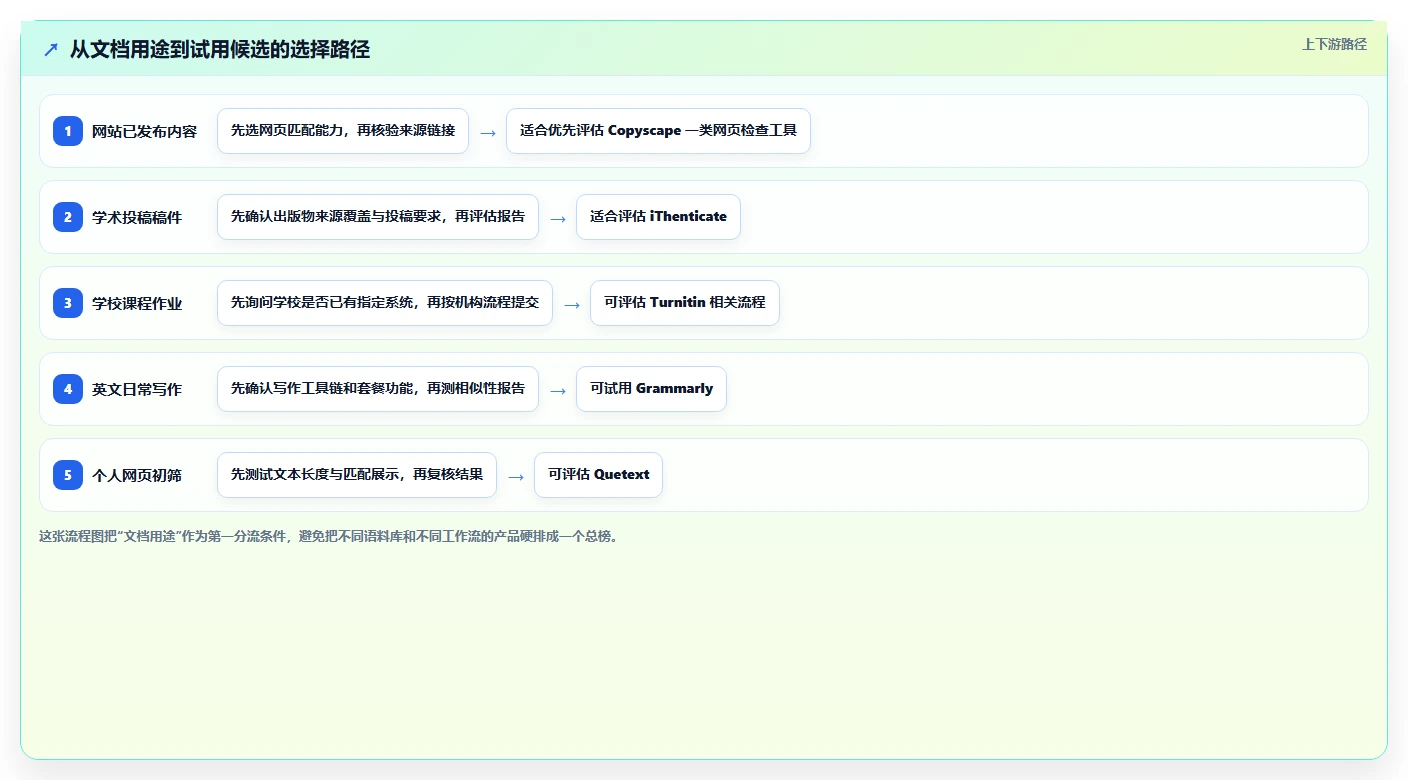Click the Copyscape 一类网页检查工具 result box

click(x=658, y=131)
